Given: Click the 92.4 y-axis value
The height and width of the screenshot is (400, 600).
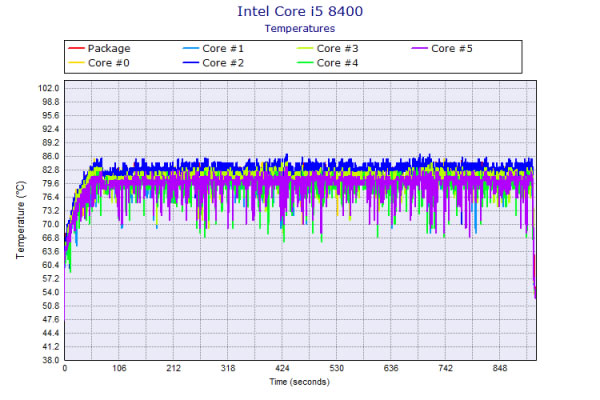Looking at the screenshot, I should click(x=51, y=129).
